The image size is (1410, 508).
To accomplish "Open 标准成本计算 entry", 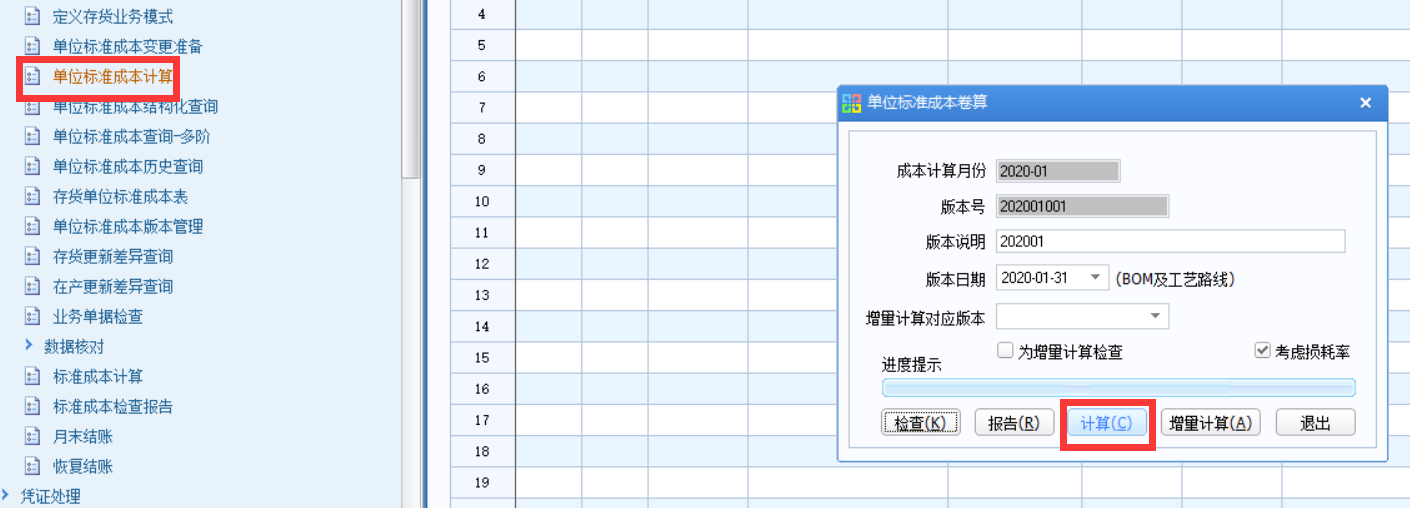I will [x=98, y=377].
